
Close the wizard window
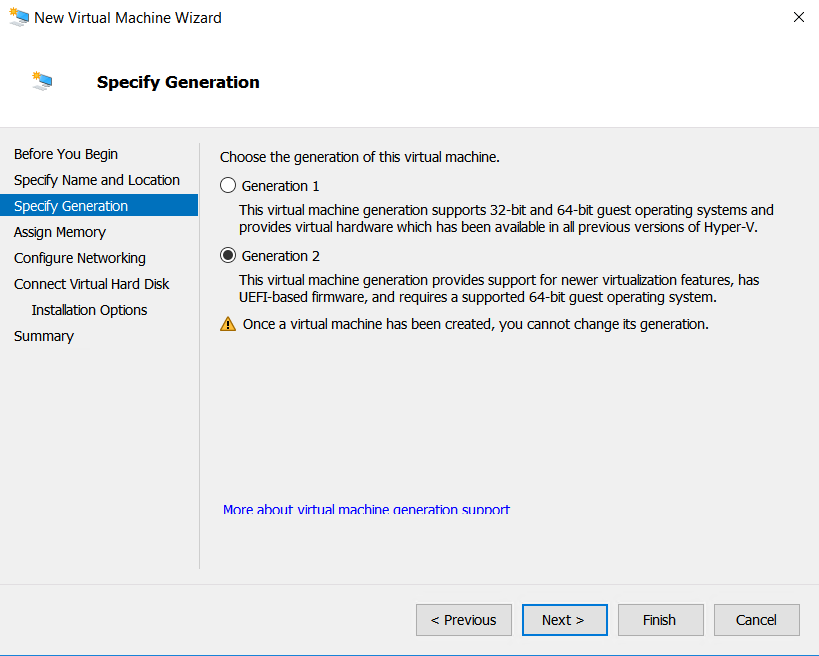798,18
